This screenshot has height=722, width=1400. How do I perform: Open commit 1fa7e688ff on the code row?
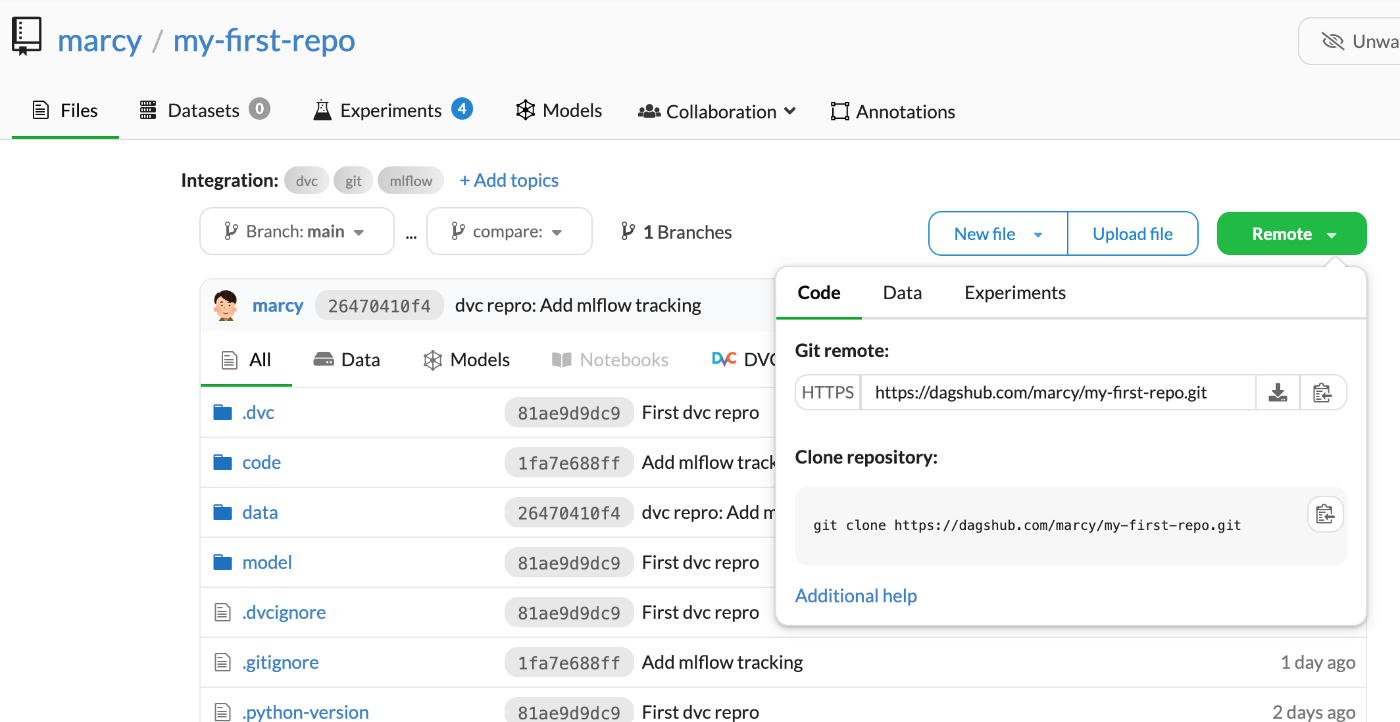(x=569, y=462)
